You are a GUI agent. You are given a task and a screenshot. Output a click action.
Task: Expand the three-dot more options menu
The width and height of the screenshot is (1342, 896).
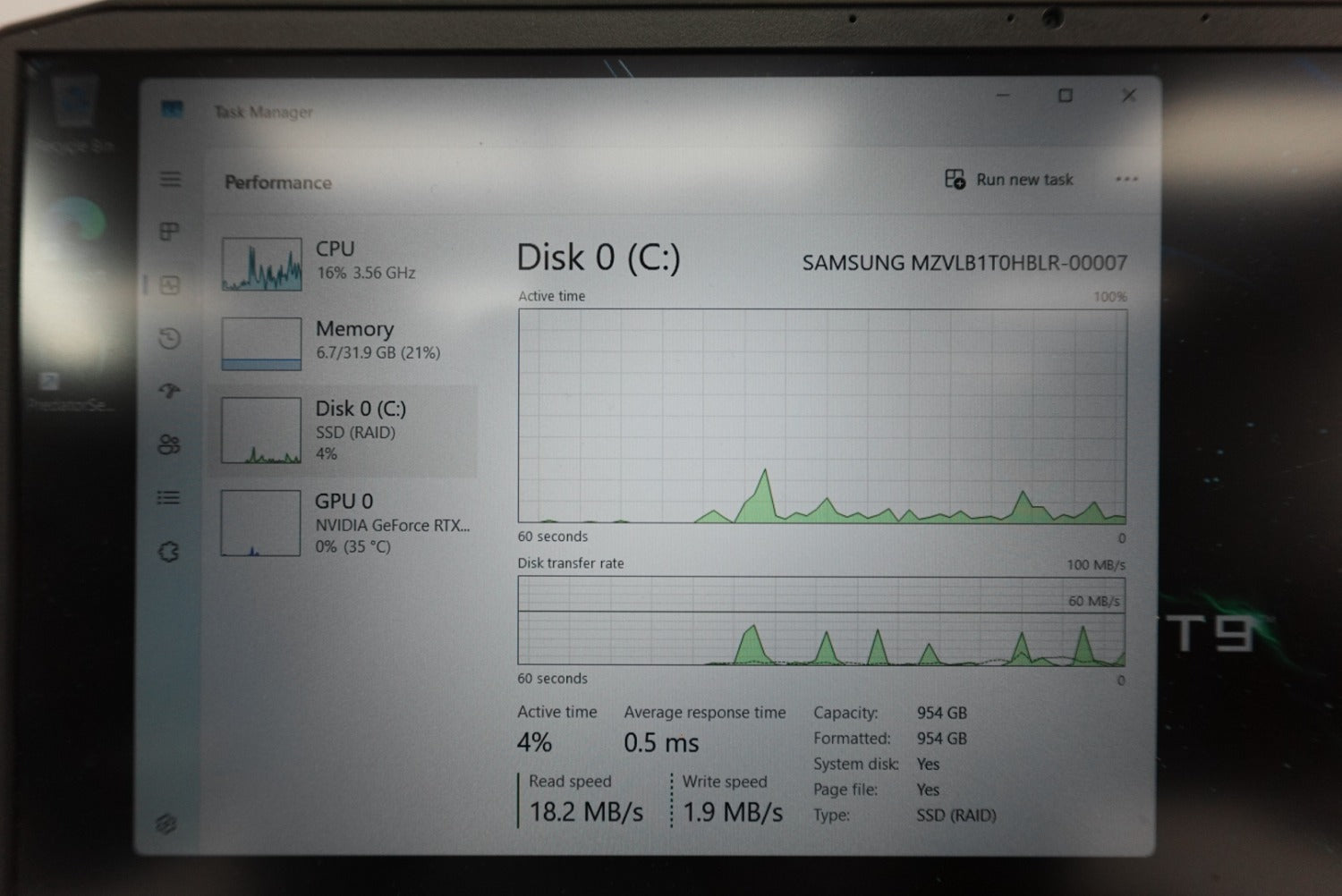click(x=1126, y=179)
